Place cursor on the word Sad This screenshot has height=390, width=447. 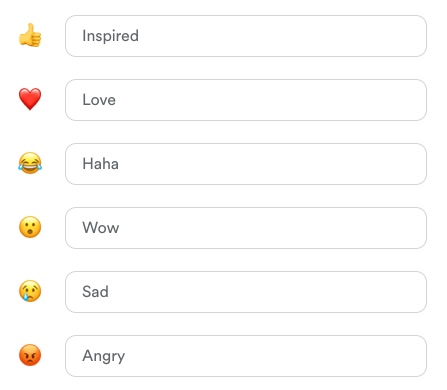95,292
